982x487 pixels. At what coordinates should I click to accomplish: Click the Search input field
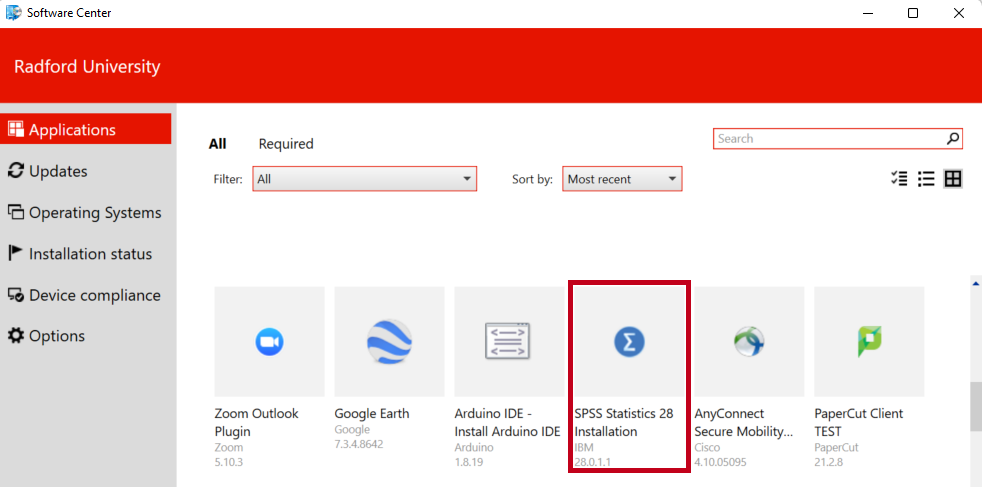point(828,139)
